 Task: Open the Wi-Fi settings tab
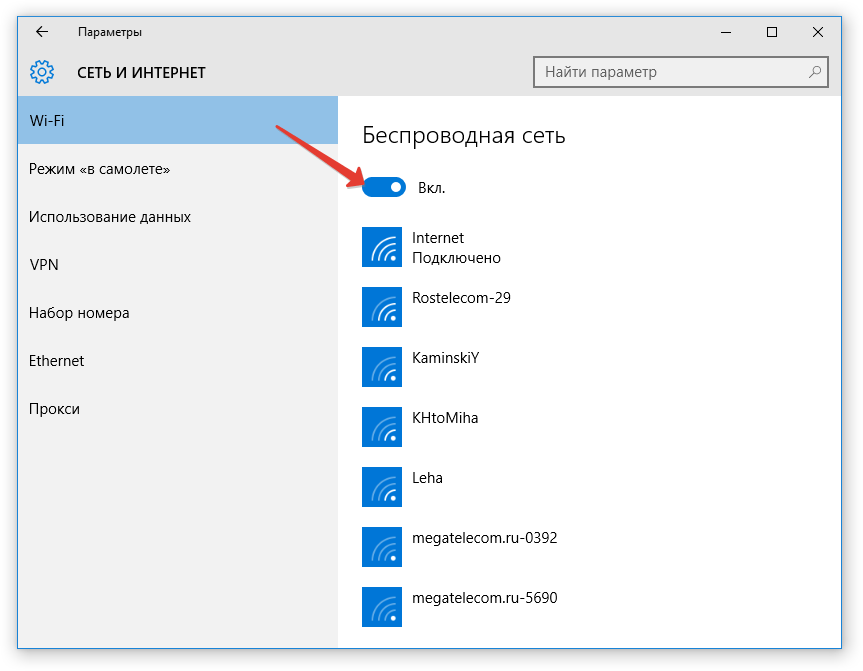pyautogui.click(x=178, y=121)
